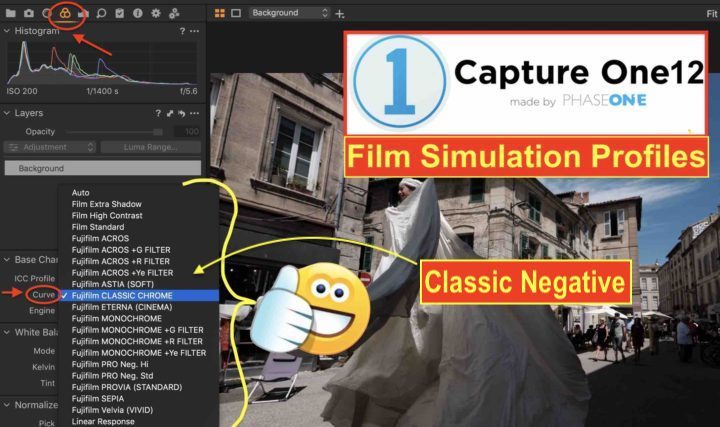Adjust the layer Opacity slider

point(114,132)
